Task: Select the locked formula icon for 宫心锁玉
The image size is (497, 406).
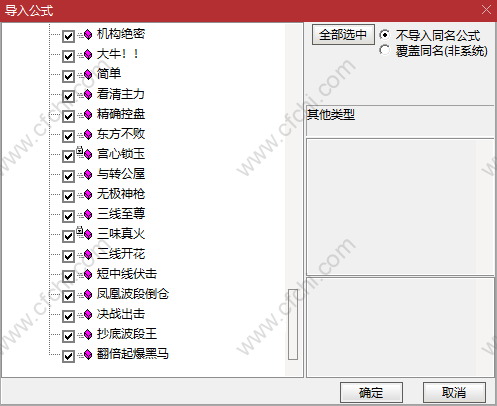Action: tap(84, 153)
